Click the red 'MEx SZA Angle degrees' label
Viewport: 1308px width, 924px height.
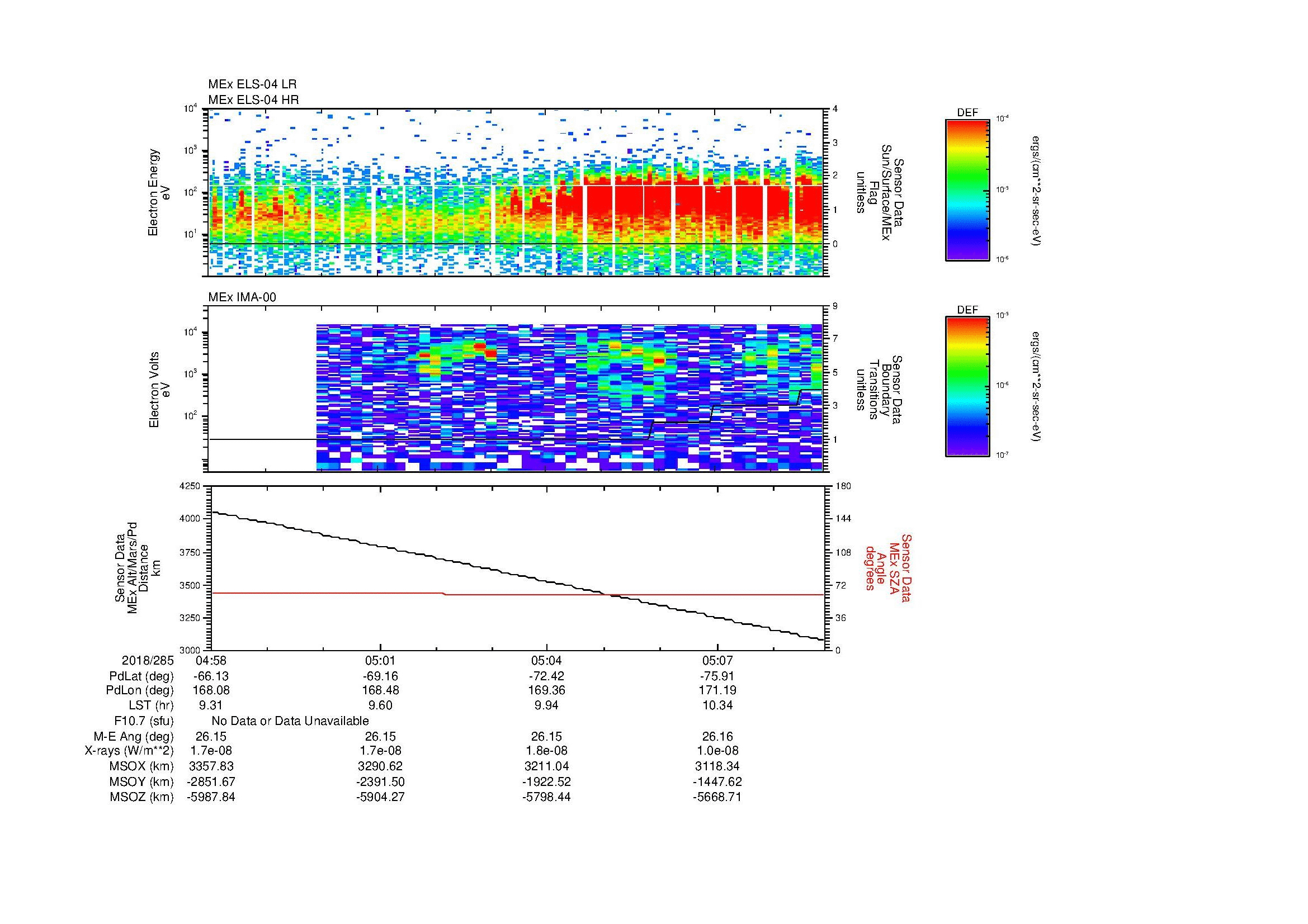point(888,567)
